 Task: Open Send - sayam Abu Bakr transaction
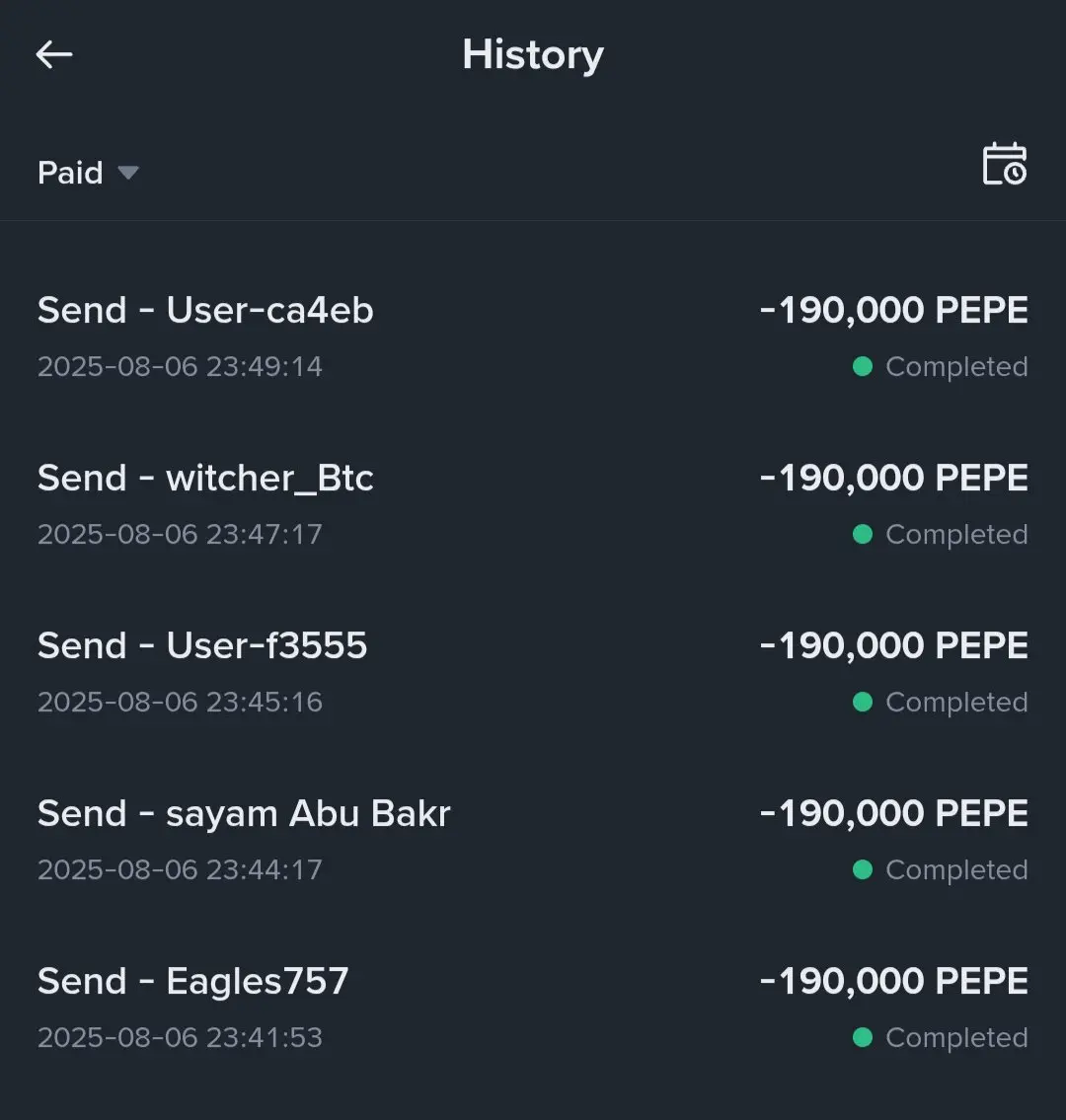[x=533, y=840]
